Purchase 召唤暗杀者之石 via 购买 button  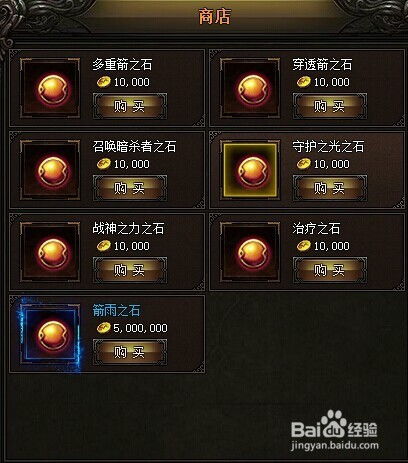coord(130,188)
